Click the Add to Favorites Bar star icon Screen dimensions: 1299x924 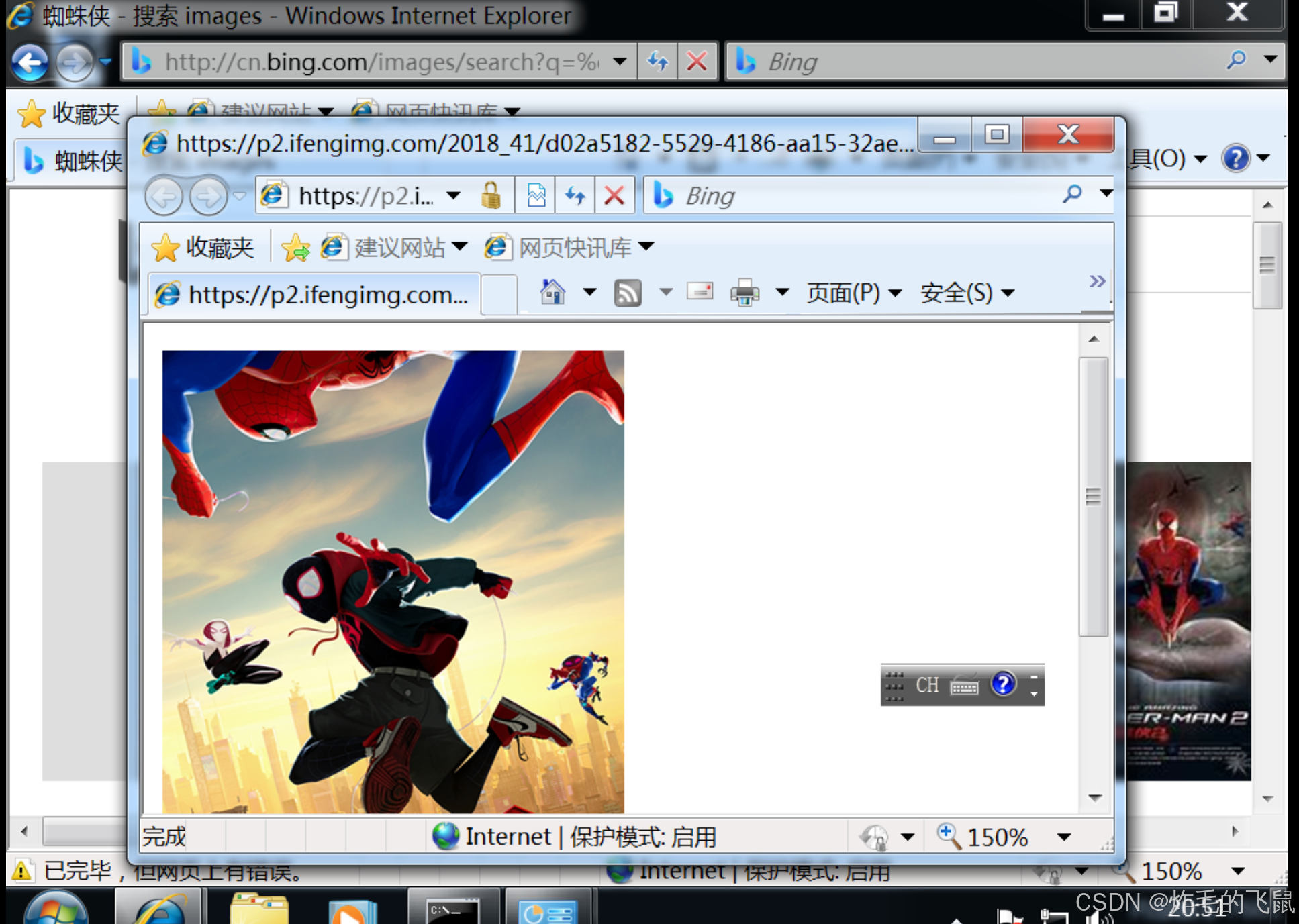(x=296, y=248)
